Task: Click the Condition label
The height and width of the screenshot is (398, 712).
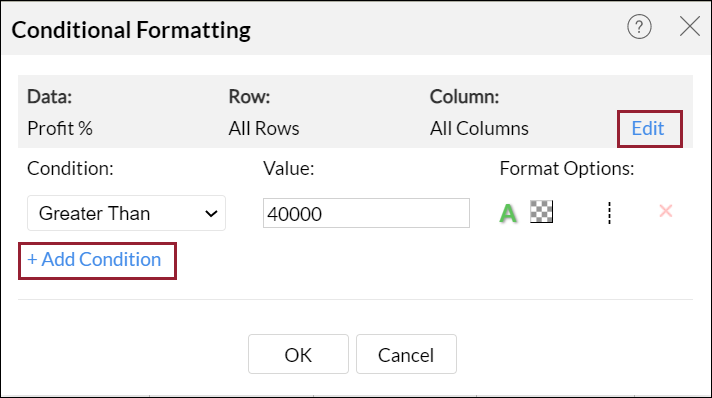Action: point(70,169)
